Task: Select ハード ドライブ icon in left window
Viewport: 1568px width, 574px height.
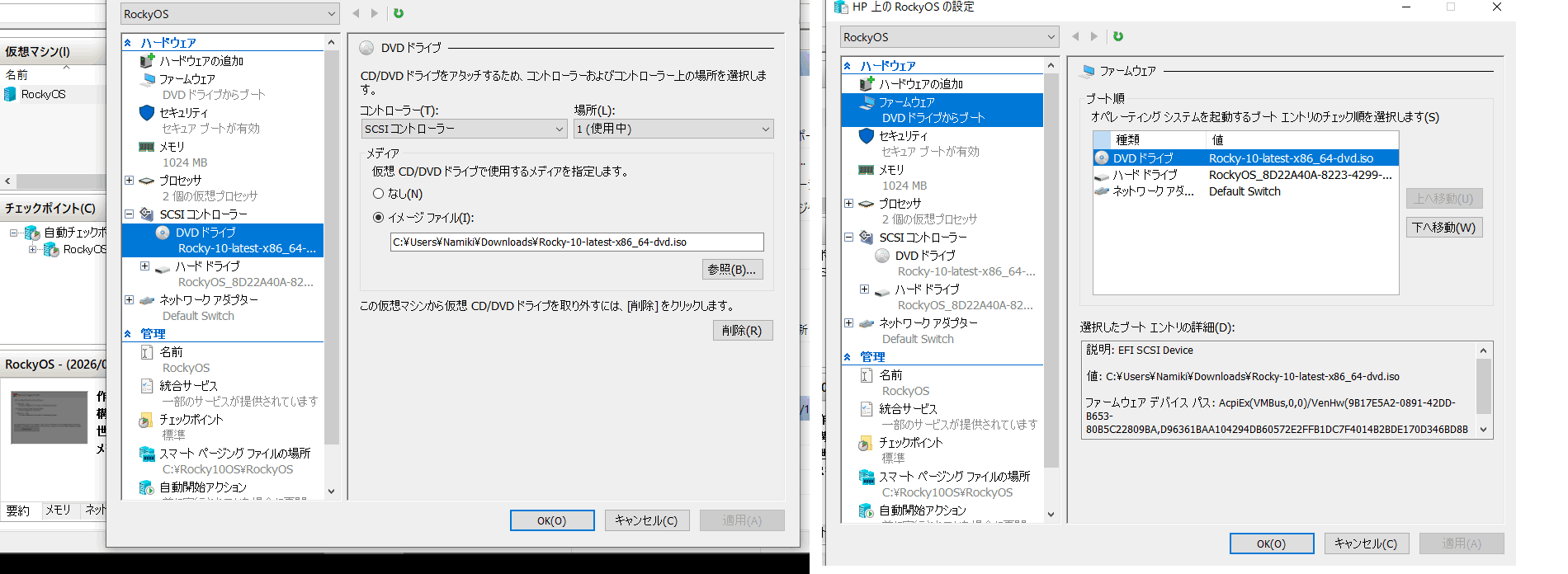Action: click(163, 267)
